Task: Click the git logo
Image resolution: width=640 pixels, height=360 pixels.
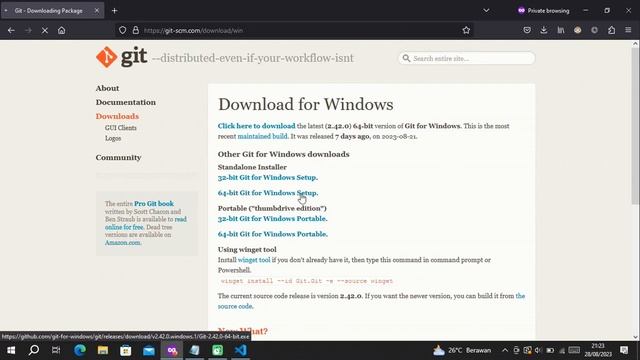Action: (x=122, y=57)
